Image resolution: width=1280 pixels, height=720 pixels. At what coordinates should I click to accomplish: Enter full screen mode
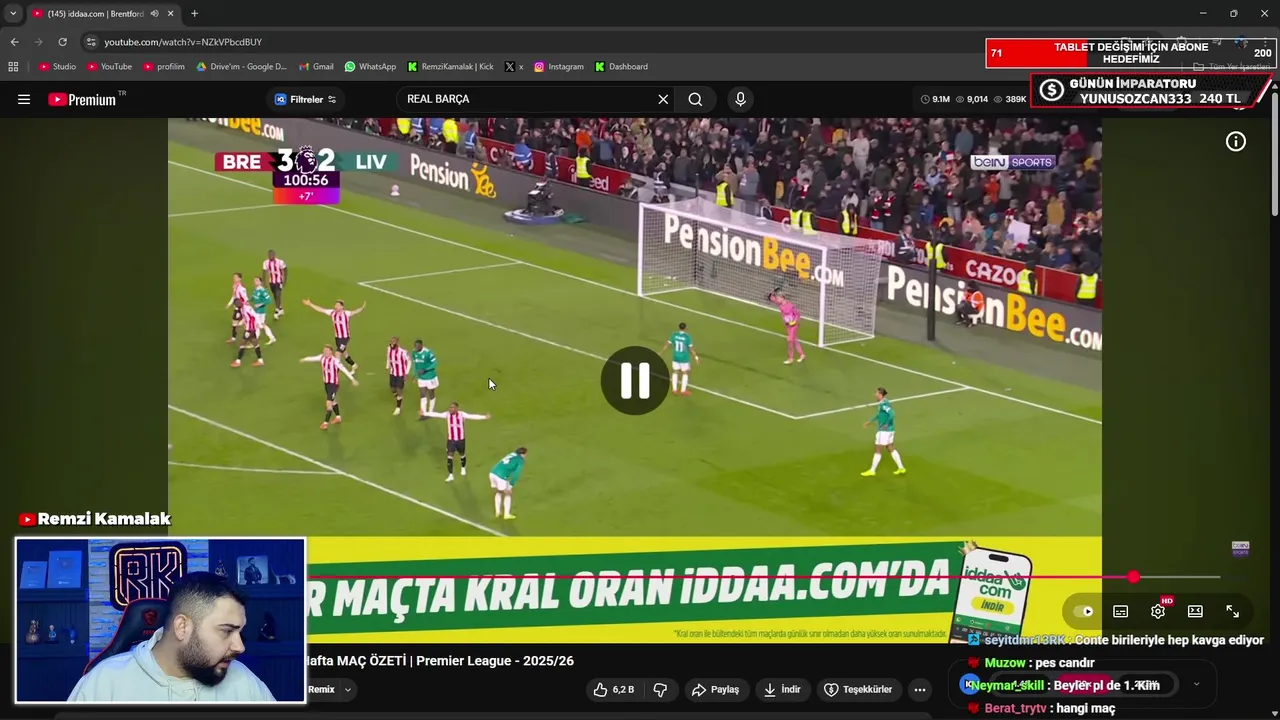tap(1233, 611)
